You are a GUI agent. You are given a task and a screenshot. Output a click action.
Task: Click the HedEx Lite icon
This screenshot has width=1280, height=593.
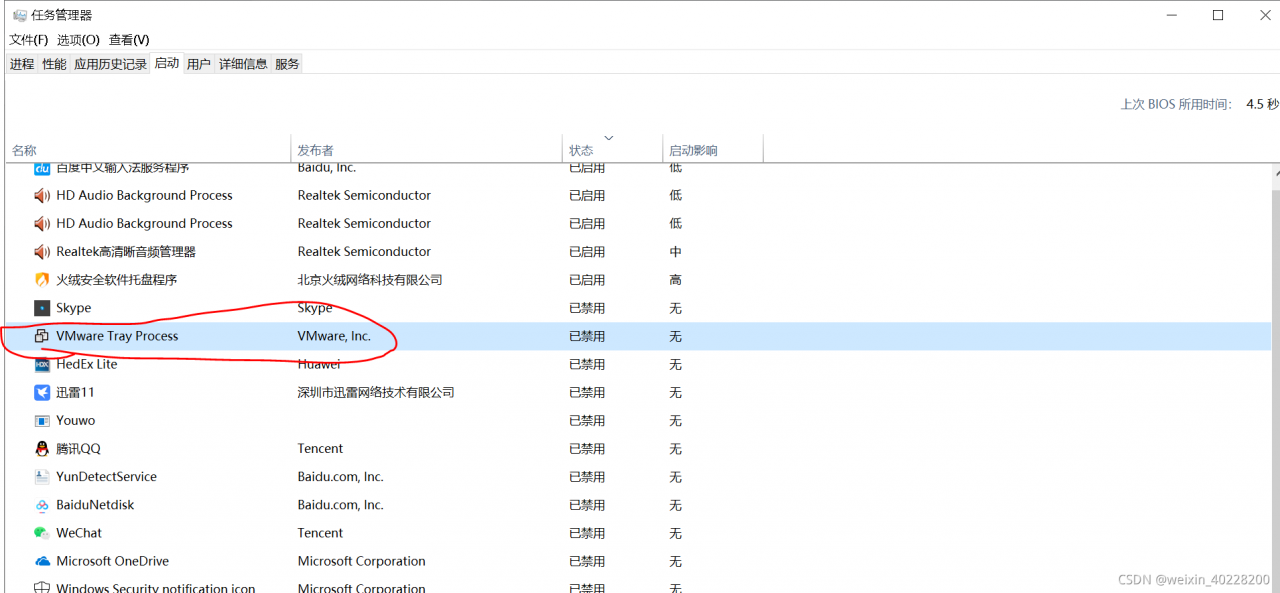[42, 364]
